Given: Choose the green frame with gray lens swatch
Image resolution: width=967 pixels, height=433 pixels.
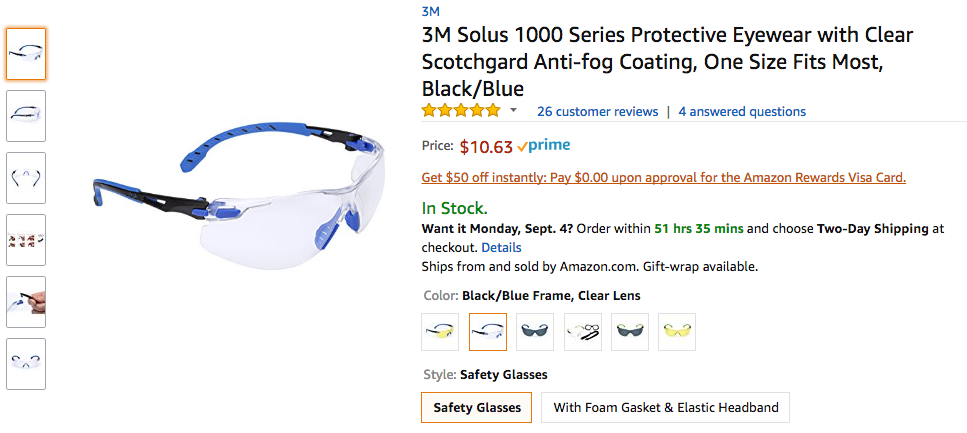Looking at the screenshot, I should click(630, 332).
